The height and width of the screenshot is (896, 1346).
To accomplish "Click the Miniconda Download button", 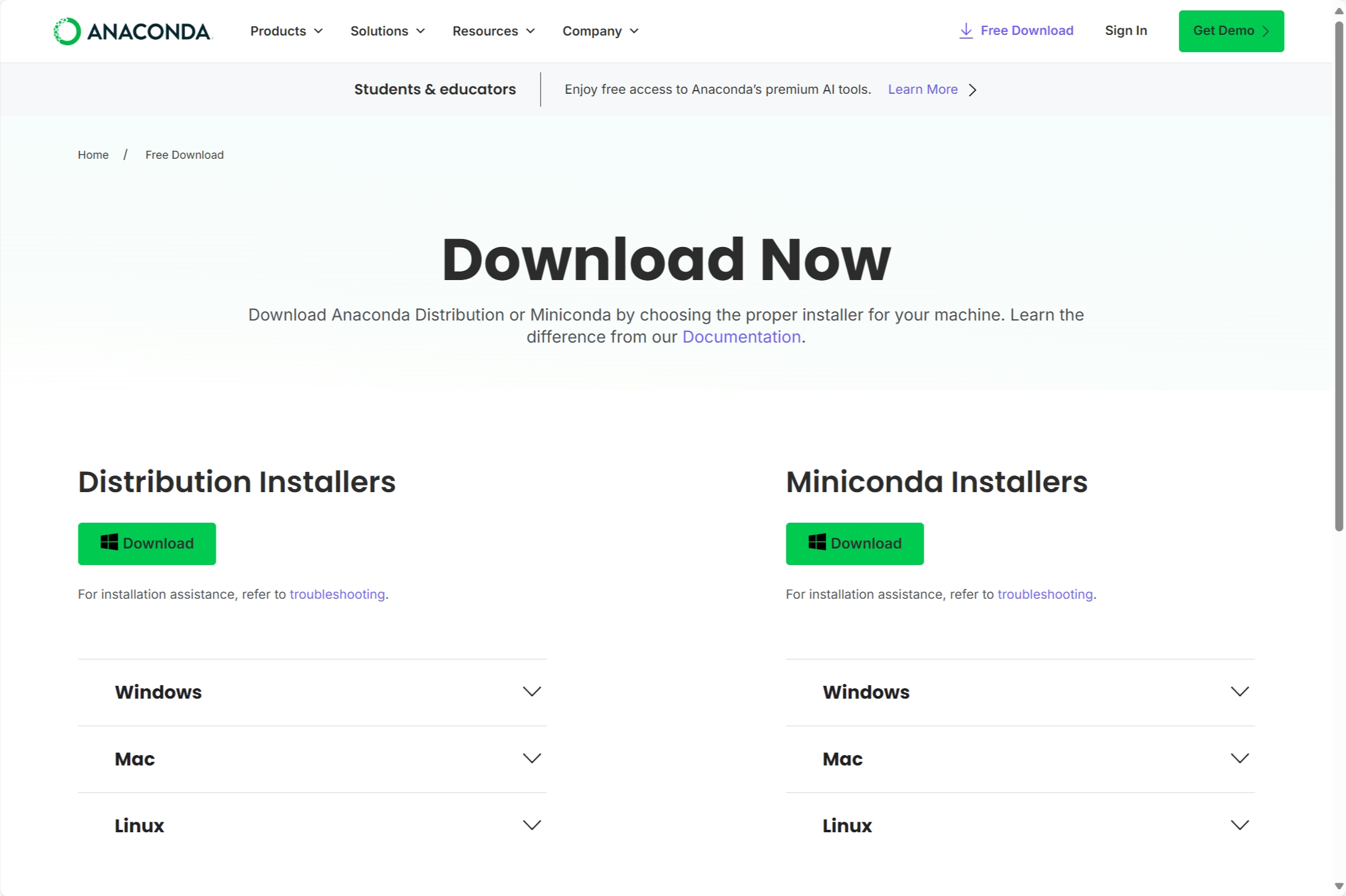I will [854, 543].
